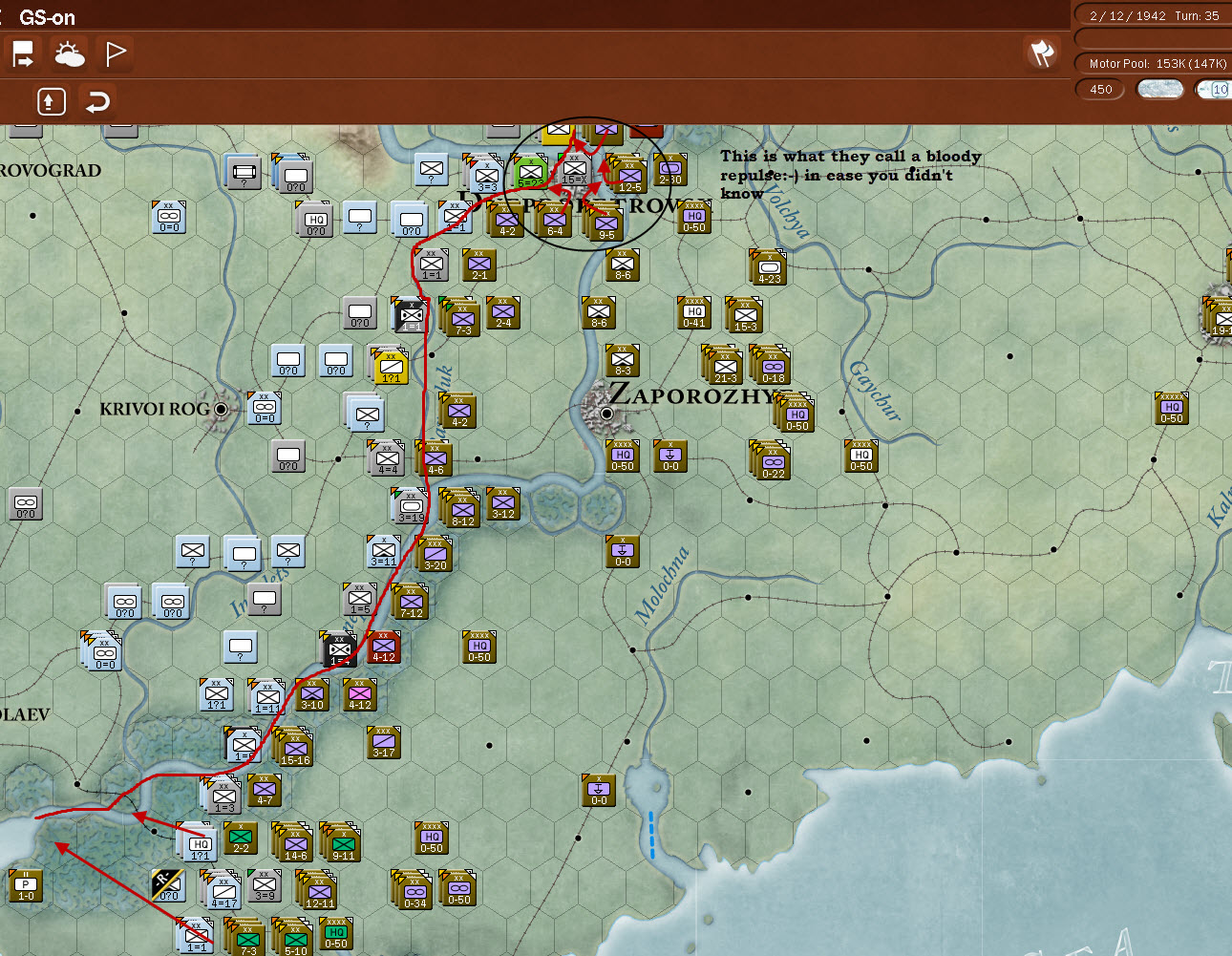Select the green 9-11 infantry stack
Screen dimensions: 1232x956
(x=343, y=844)
